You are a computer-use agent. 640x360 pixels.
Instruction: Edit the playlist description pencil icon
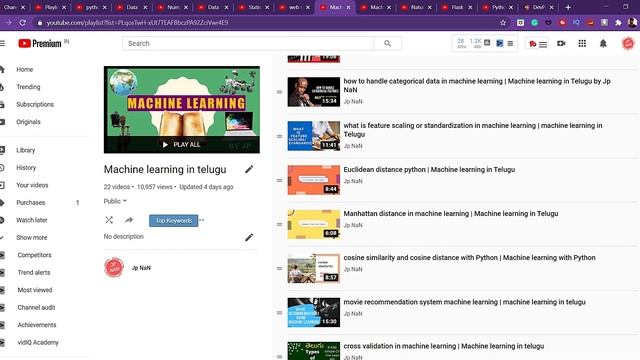tap(249, 237)
